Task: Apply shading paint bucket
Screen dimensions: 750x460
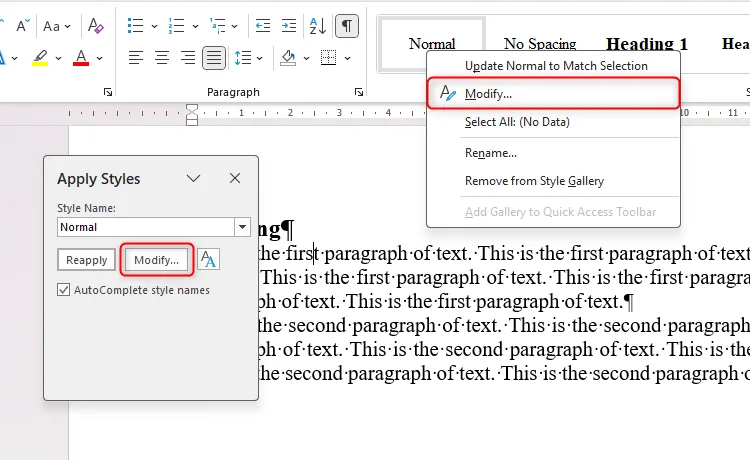Action: point(288,58)
